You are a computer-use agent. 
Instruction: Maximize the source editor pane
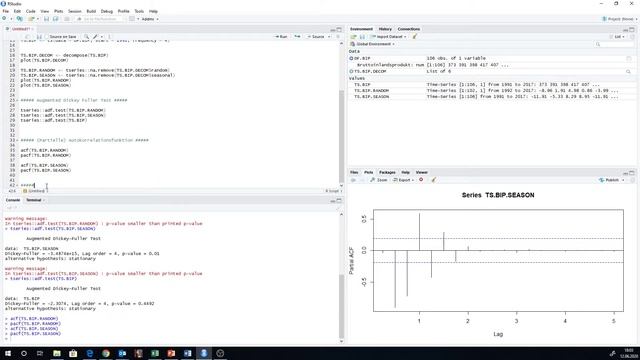(x=339, y=29)
